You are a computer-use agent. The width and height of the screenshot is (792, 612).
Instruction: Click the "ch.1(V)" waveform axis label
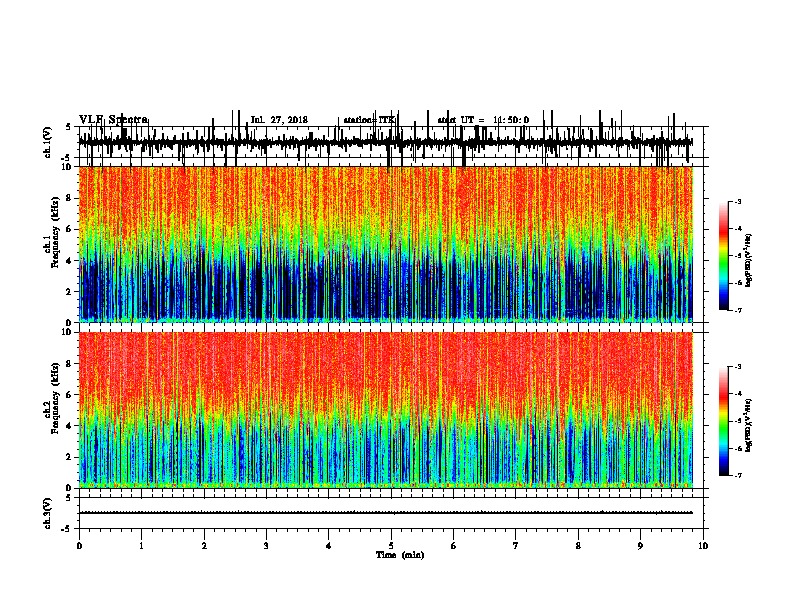47,142
